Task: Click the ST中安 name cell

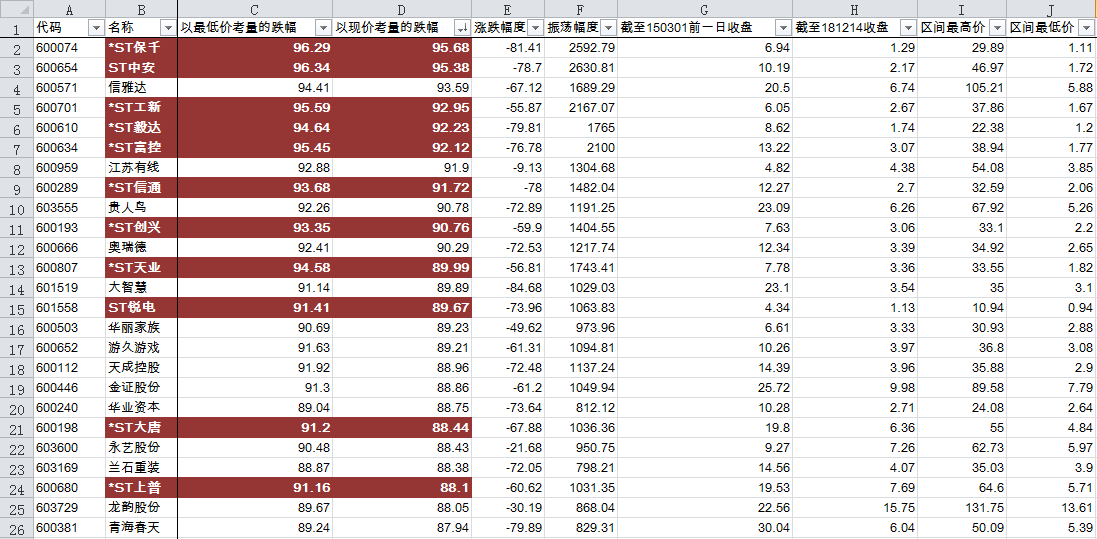Action: pyautogui.click(x=141, y=68)
